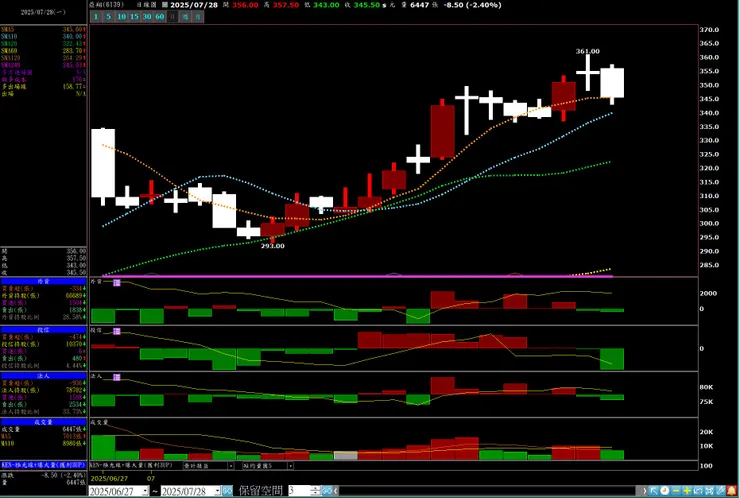The height and width of the screenshot is (498, 740).
Task: Click the round pie-chart icon in bottom toolbar
Action: 665,491
